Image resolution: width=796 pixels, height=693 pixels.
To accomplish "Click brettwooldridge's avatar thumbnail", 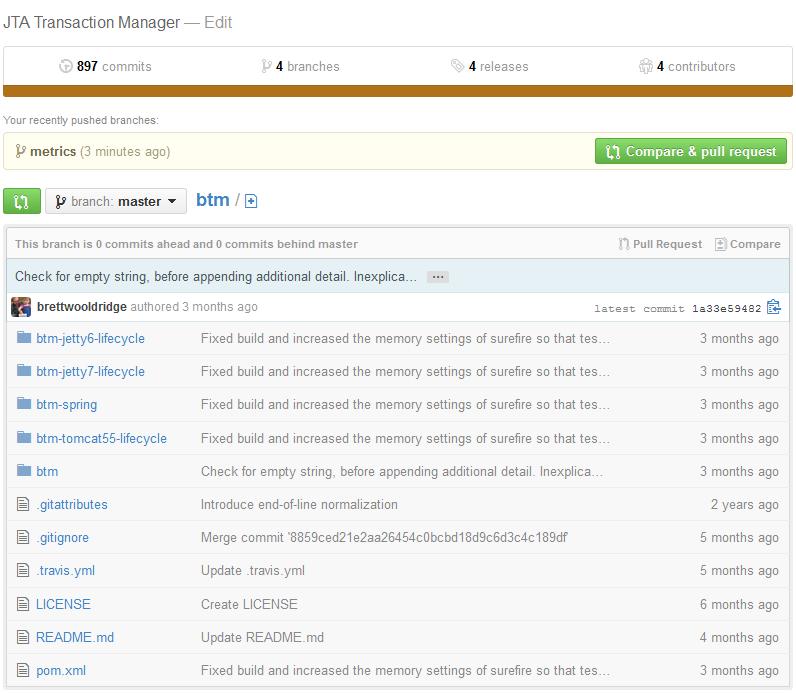I will pos(21,307).
